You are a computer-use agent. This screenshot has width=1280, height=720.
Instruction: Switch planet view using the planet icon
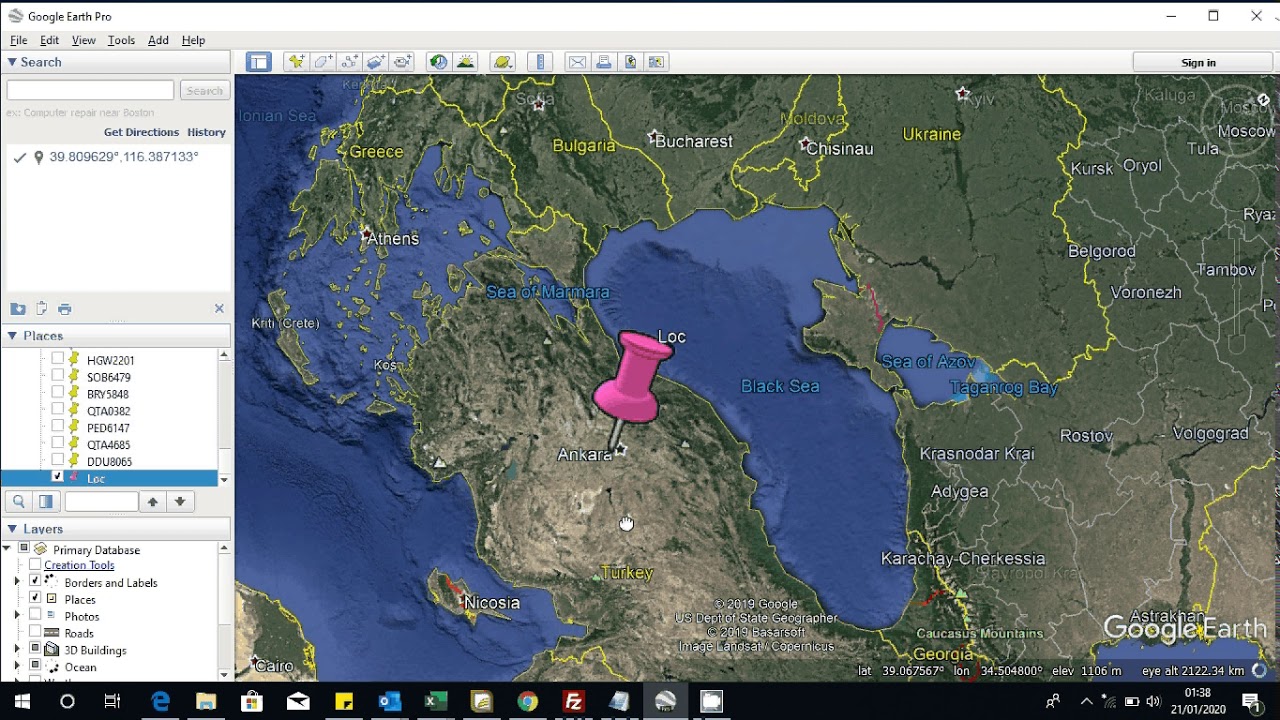(502, 62)
